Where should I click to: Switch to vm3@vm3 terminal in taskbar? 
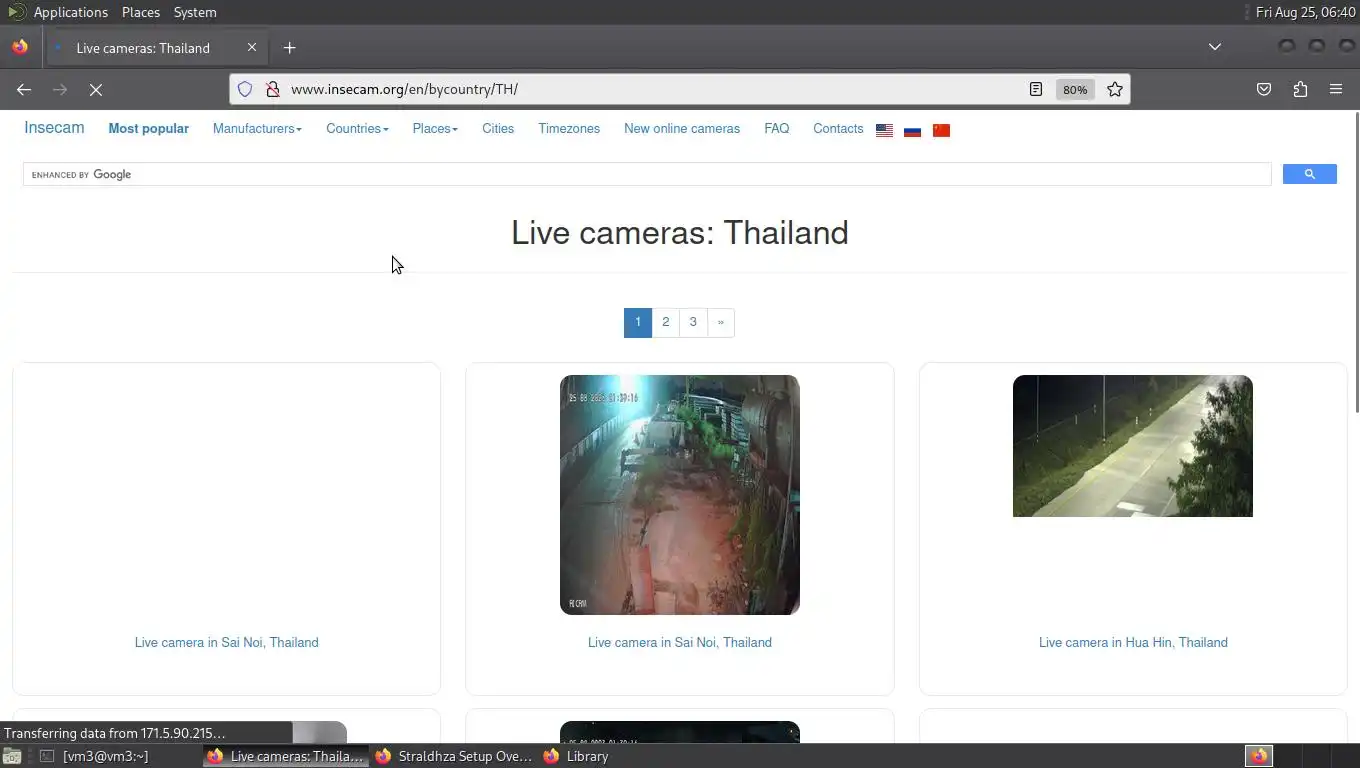[95, 756]
